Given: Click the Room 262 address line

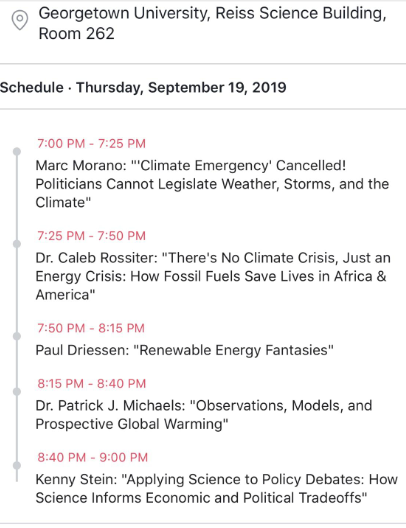Looking at the screenshot, I should [x=76, y=34].
